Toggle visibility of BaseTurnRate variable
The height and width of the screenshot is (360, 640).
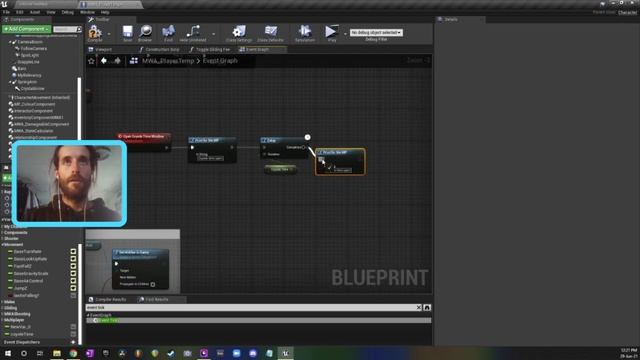click(73, 252)
